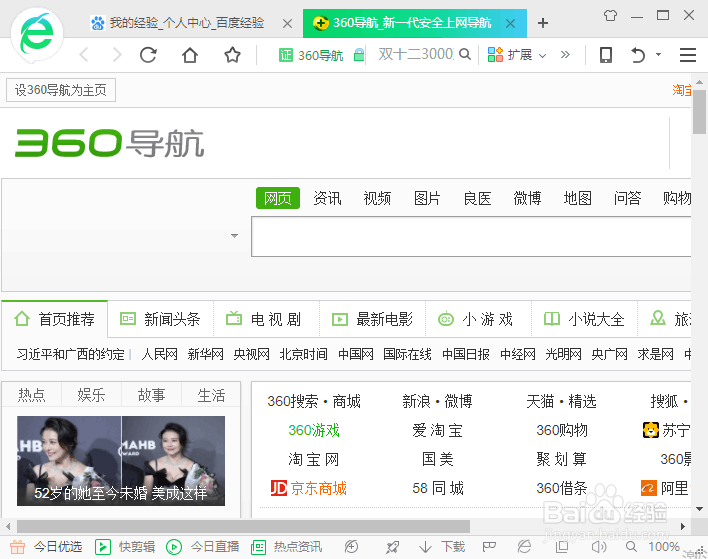This screenshot has height=559, width=708.
Task: Click the 360导航 certified site badge
Action: point(311,55)
